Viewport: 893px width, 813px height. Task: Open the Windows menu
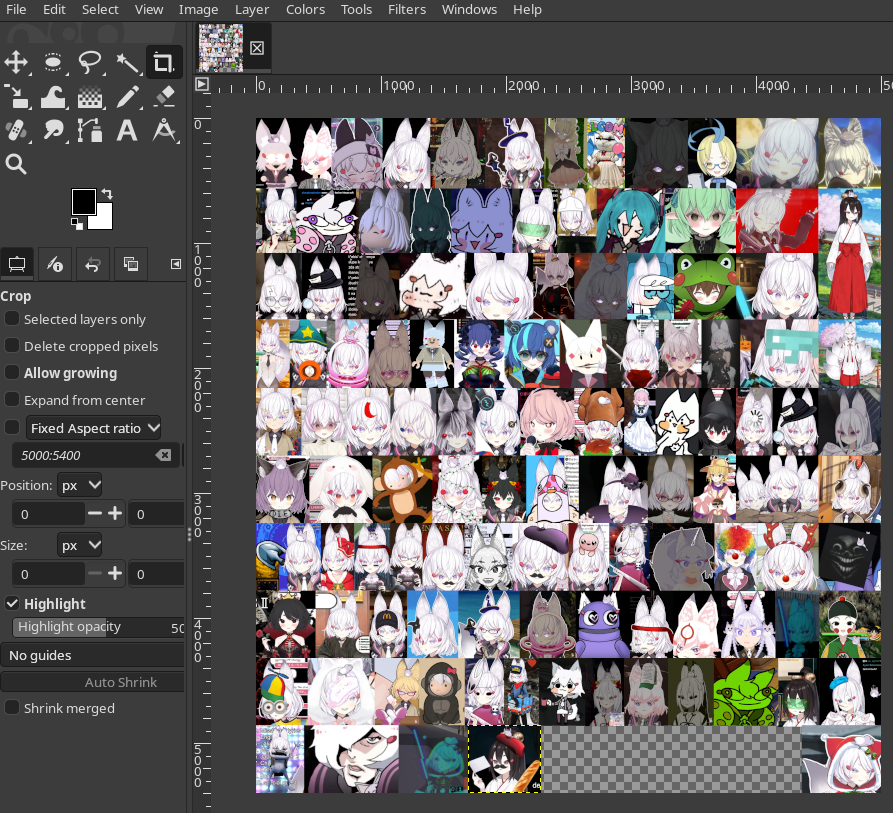click(469, 10)
